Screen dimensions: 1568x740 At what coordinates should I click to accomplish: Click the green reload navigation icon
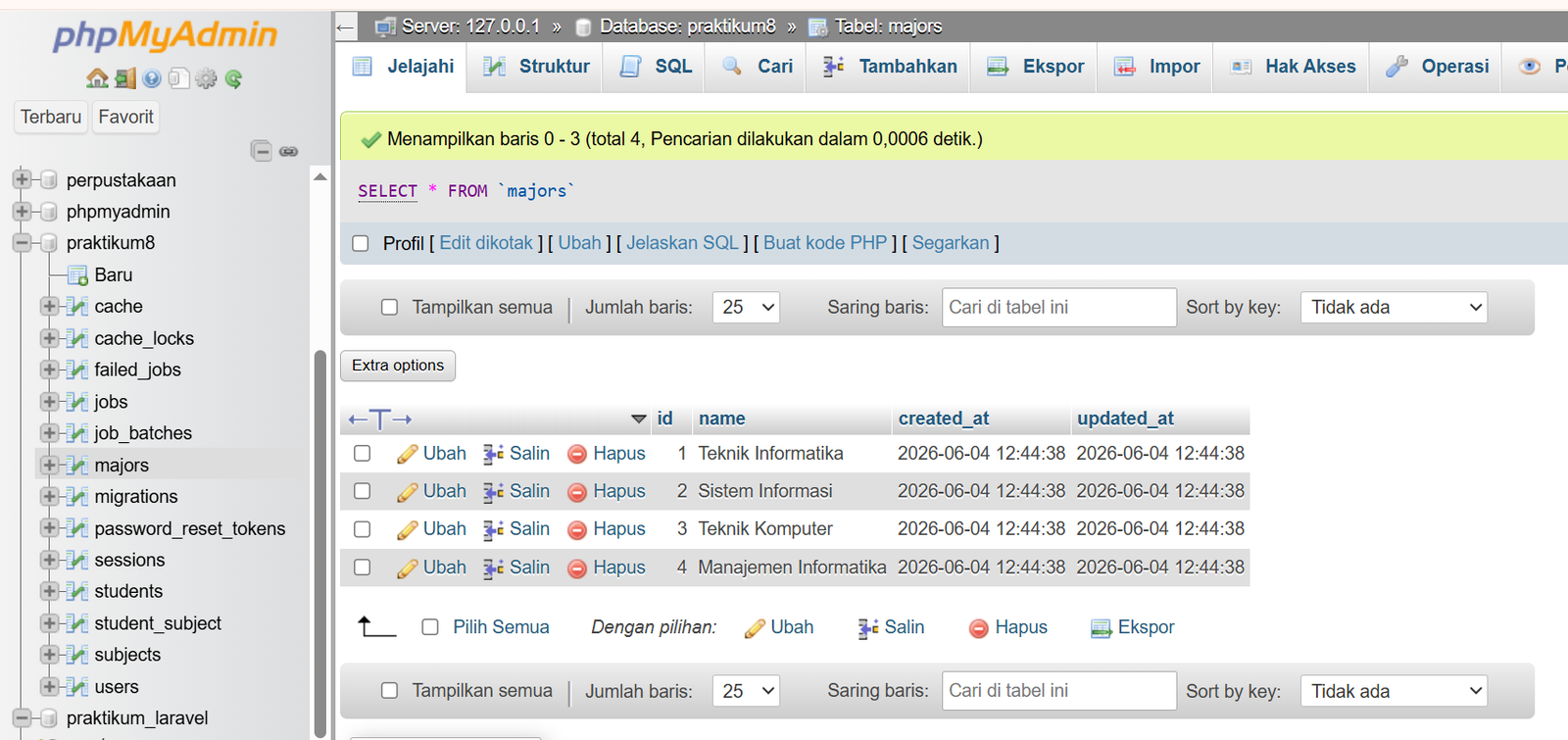(233, 78)
